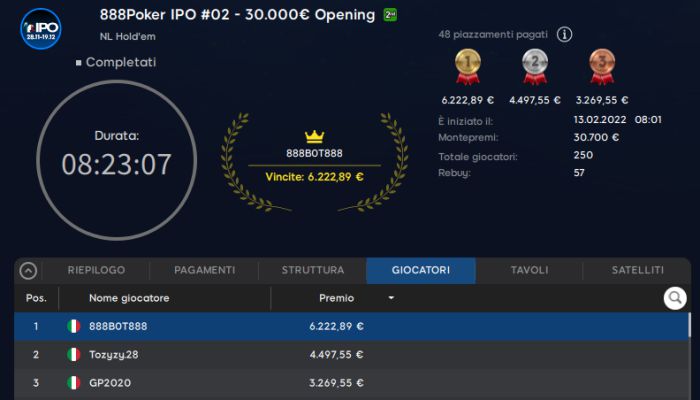The width and height of the screenshot is (700, 400).
Task: Click the NL Hold'em game type label
Action: (128, 37)
